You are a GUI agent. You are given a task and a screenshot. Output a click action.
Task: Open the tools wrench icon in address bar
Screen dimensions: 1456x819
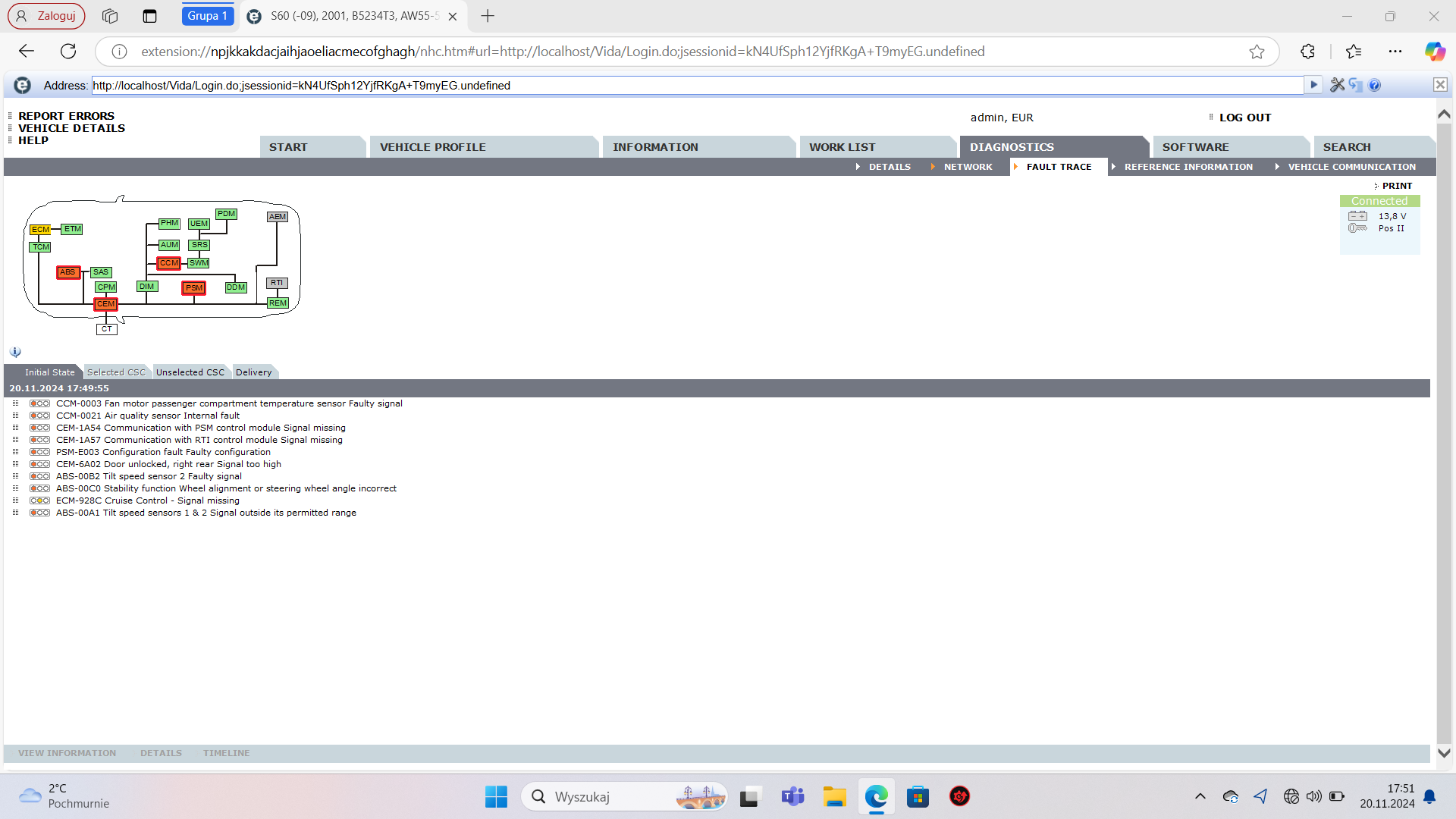(1337, 85)
